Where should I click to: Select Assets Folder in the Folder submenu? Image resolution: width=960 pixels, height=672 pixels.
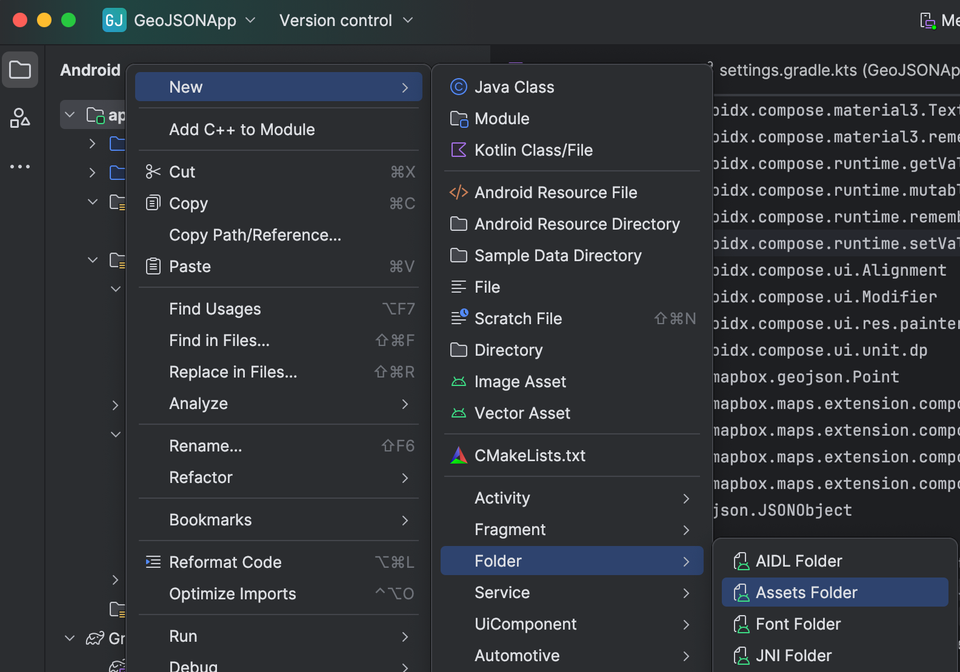806,592
